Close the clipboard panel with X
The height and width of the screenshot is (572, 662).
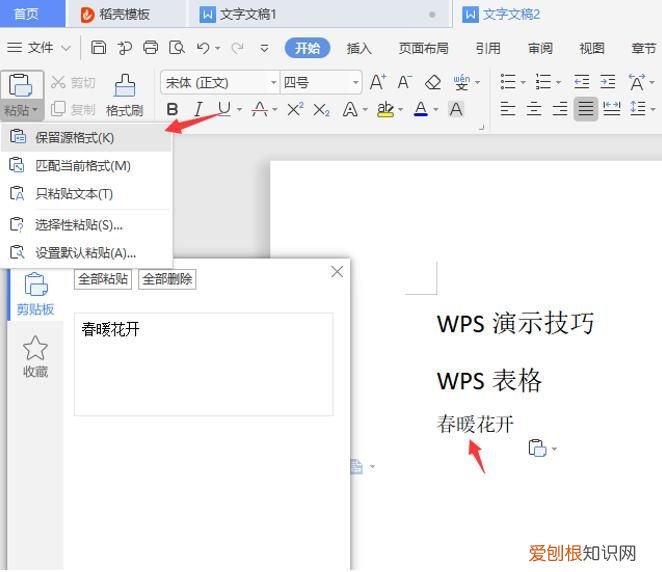point(337,272)
